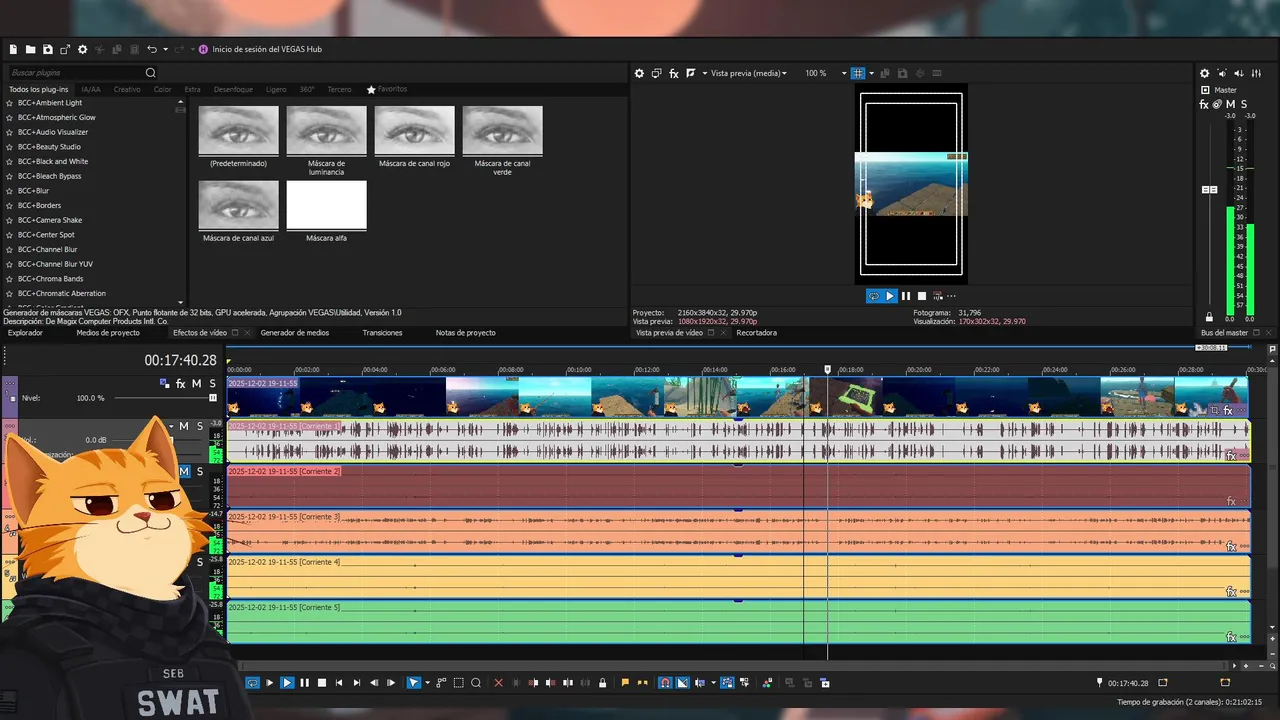The height and width of the screenshot is (720, 1280).
Task: Adjust the video track Nivel slider
Action: click(213, 398)
